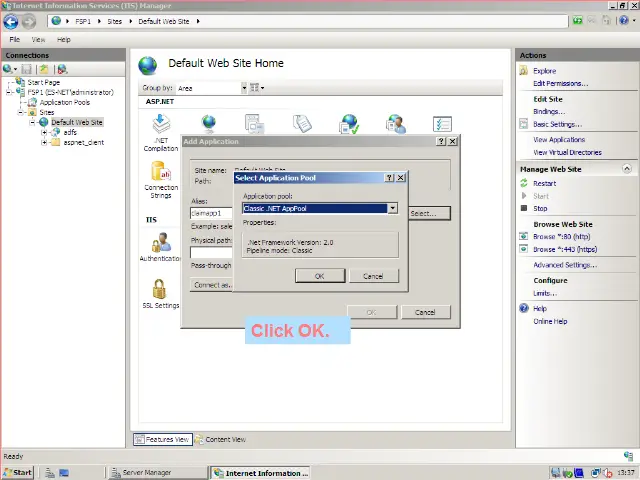
Task: Collapse the FSP1 server node
Action: 8,92
